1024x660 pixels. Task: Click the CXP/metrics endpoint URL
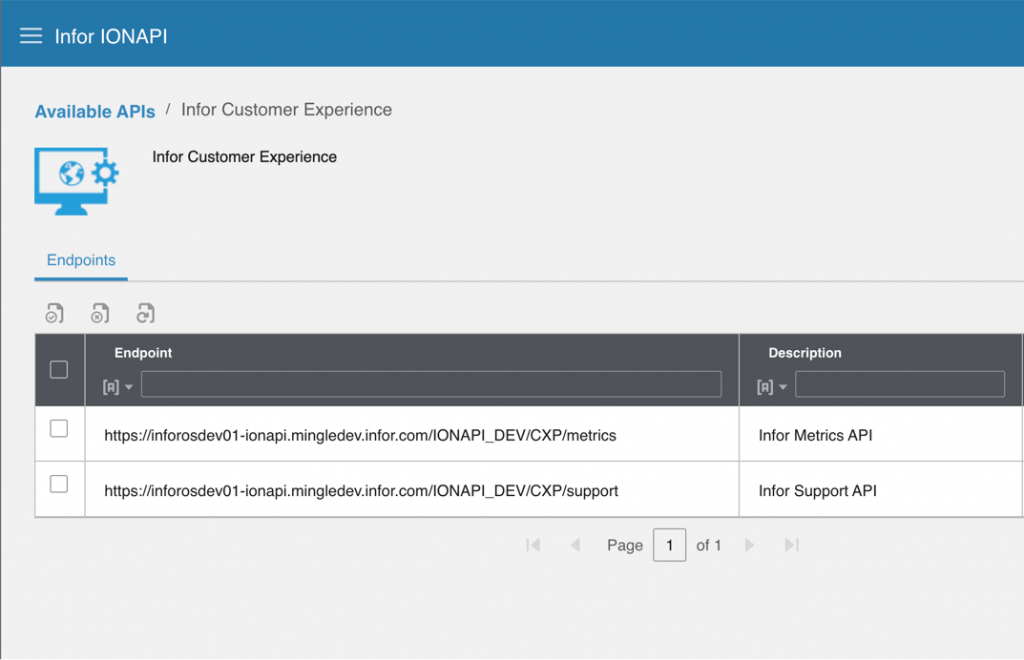pyautogui.click(x=360, y=435)
